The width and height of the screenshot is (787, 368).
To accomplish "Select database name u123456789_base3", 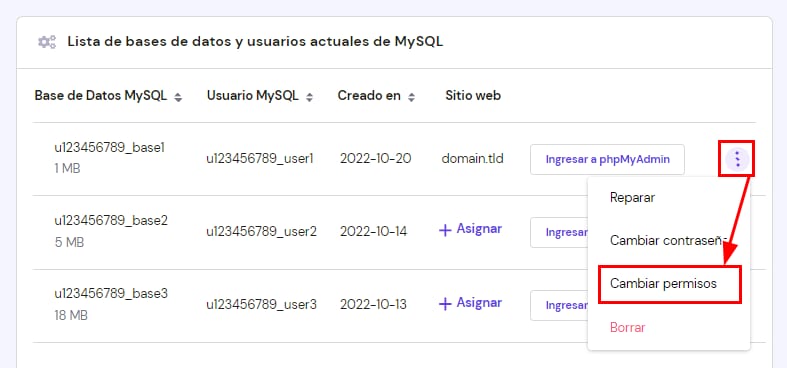I will (111, 294).
